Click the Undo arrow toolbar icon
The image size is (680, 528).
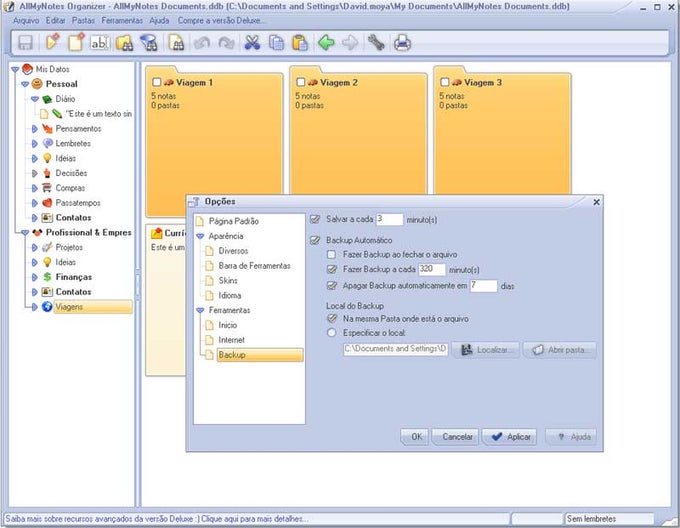202,43
